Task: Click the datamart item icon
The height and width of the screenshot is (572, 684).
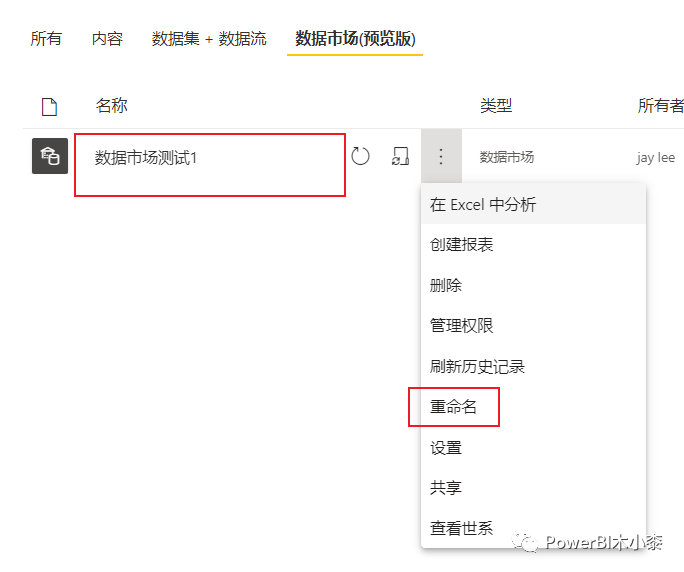Action: click(x=50, y=156)
